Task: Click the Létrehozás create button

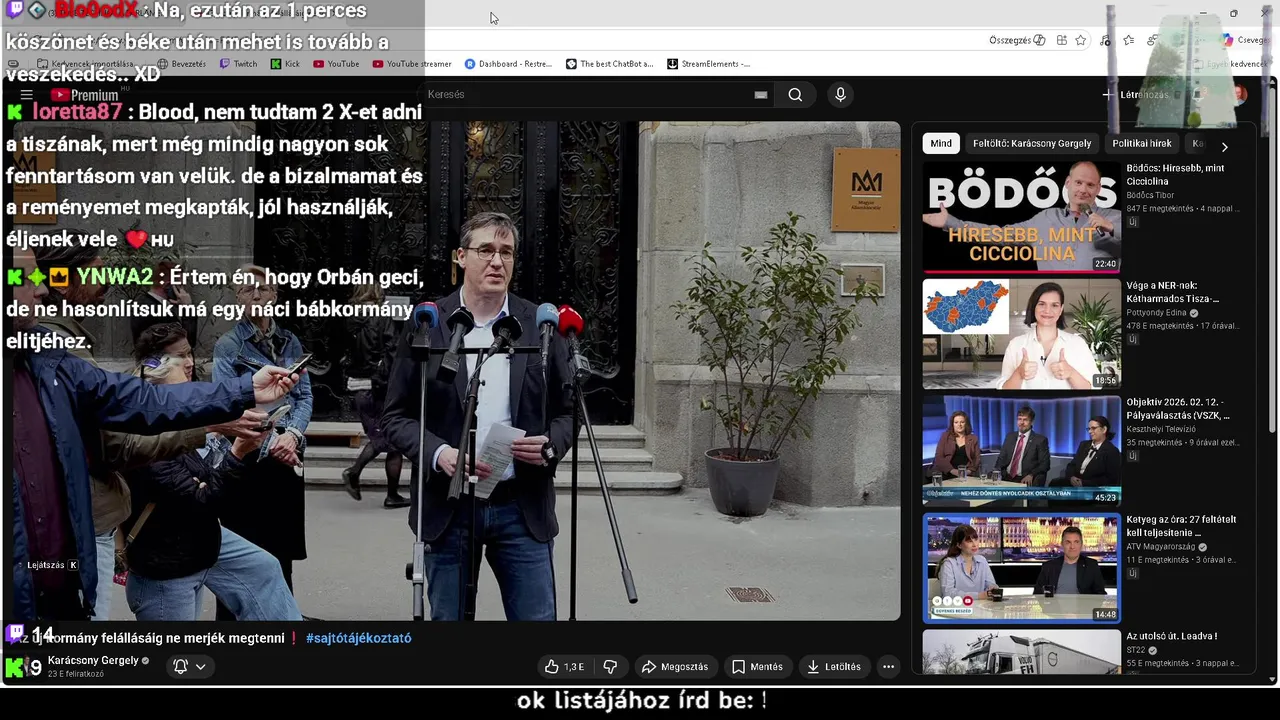Action: pyautogui.click(x=1135, y=95)
